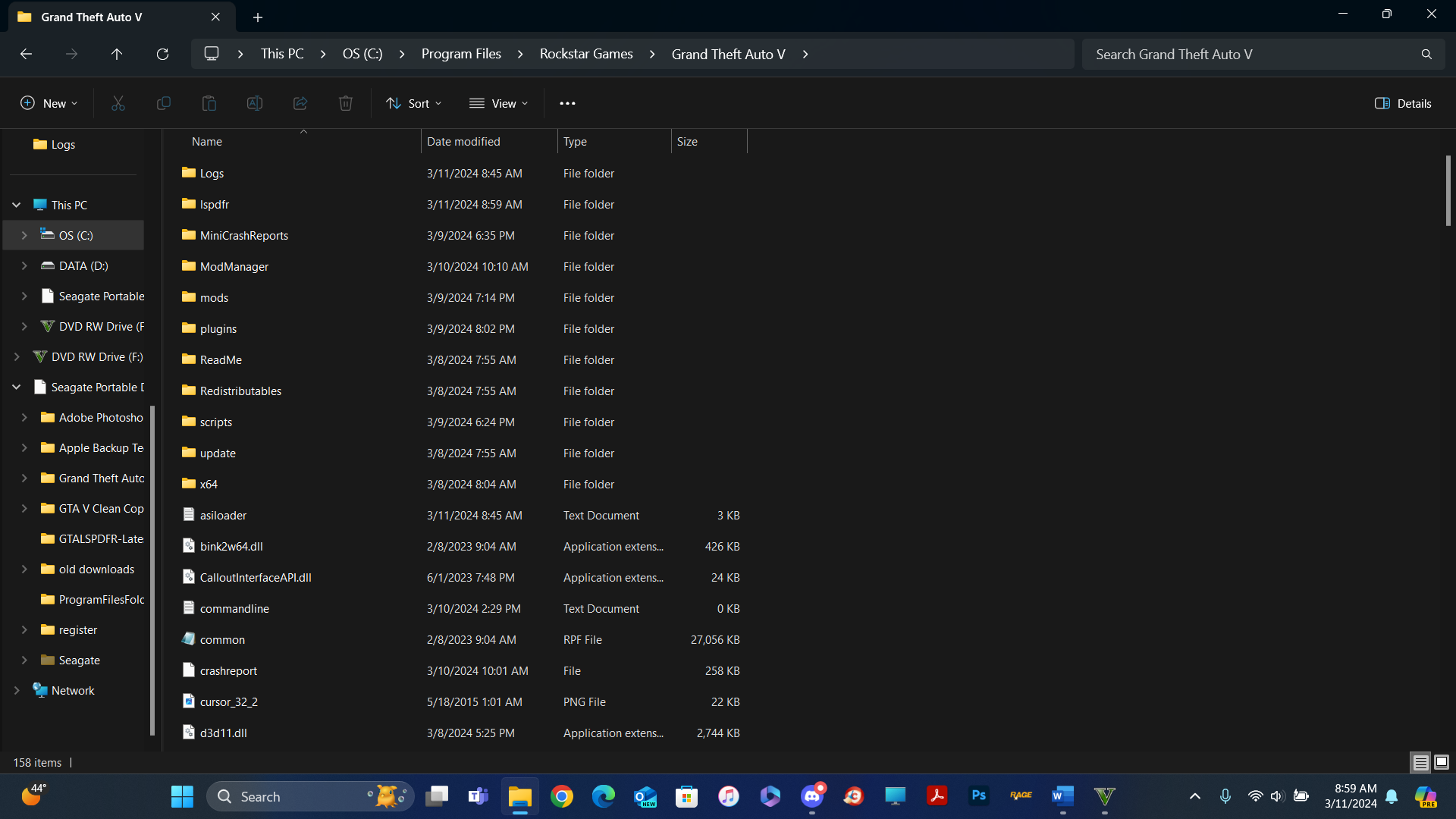Collapse the This PC tree node
The height and width of the screenshot is (819, 1456).
(17, 205)
